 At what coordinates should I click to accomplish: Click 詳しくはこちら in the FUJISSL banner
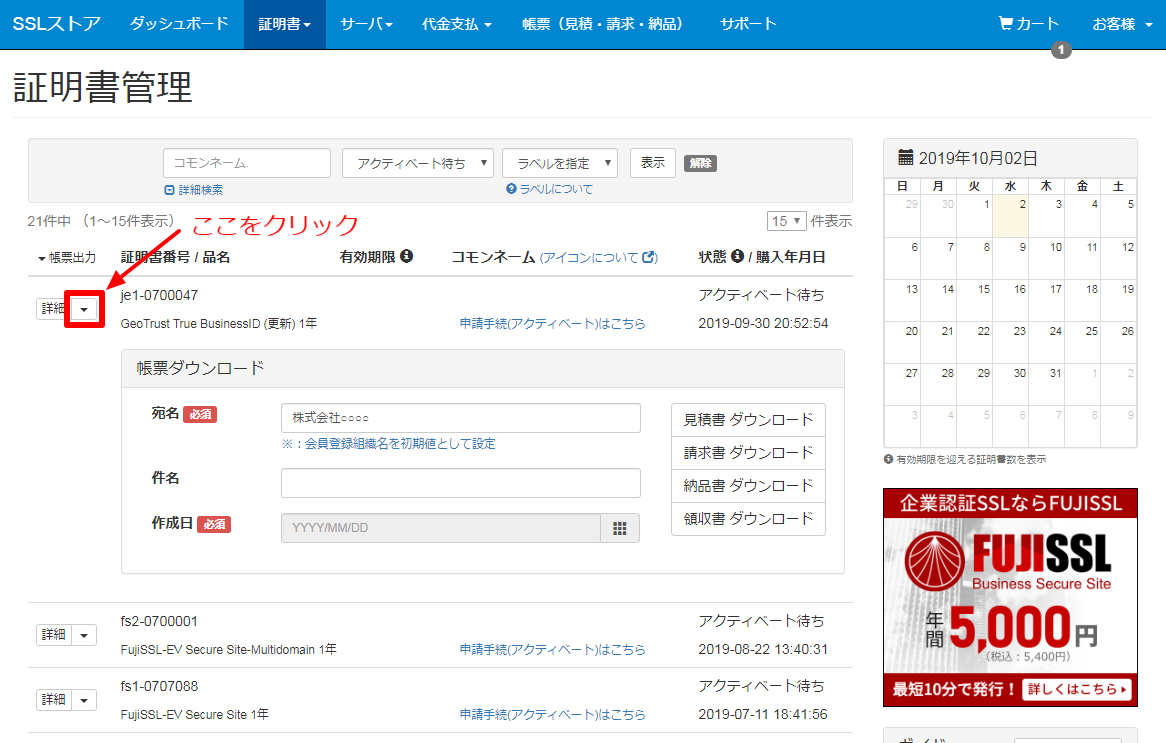tap(1077, 689)
